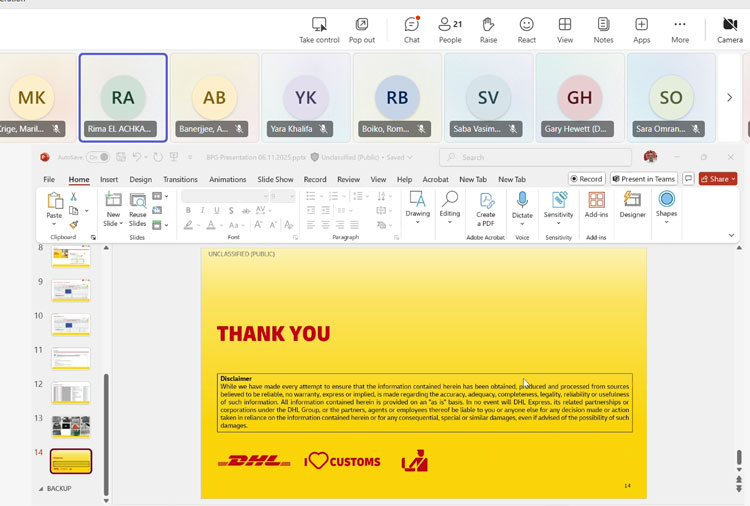Image resolution: width=750 pixels, height=506 pixels.
Task: Open the Slide Show tab
Action: [275, 180]
